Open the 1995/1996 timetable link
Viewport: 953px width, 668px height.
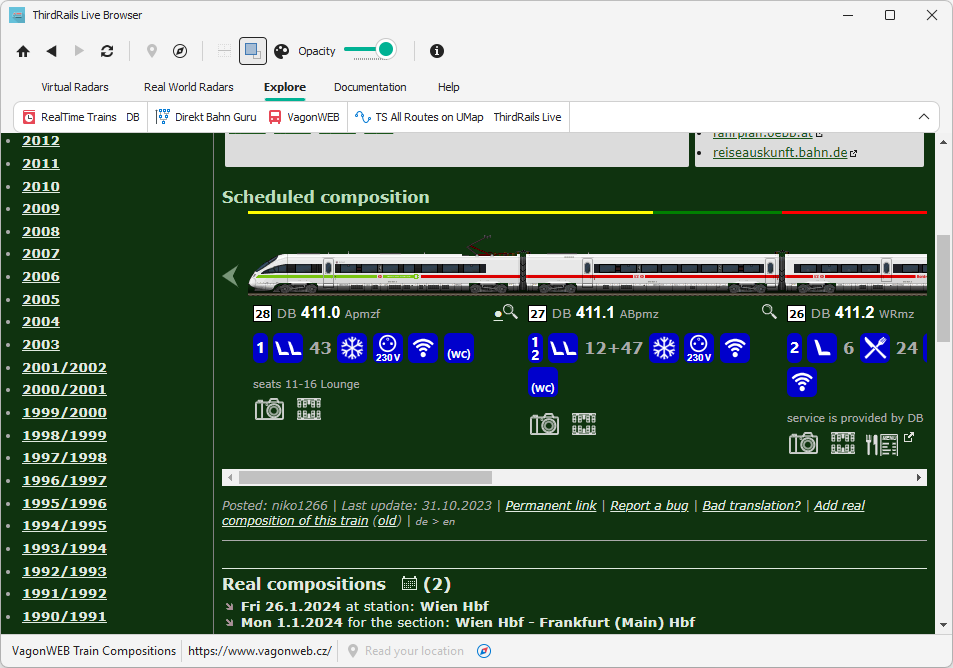(x=64, y=504)
